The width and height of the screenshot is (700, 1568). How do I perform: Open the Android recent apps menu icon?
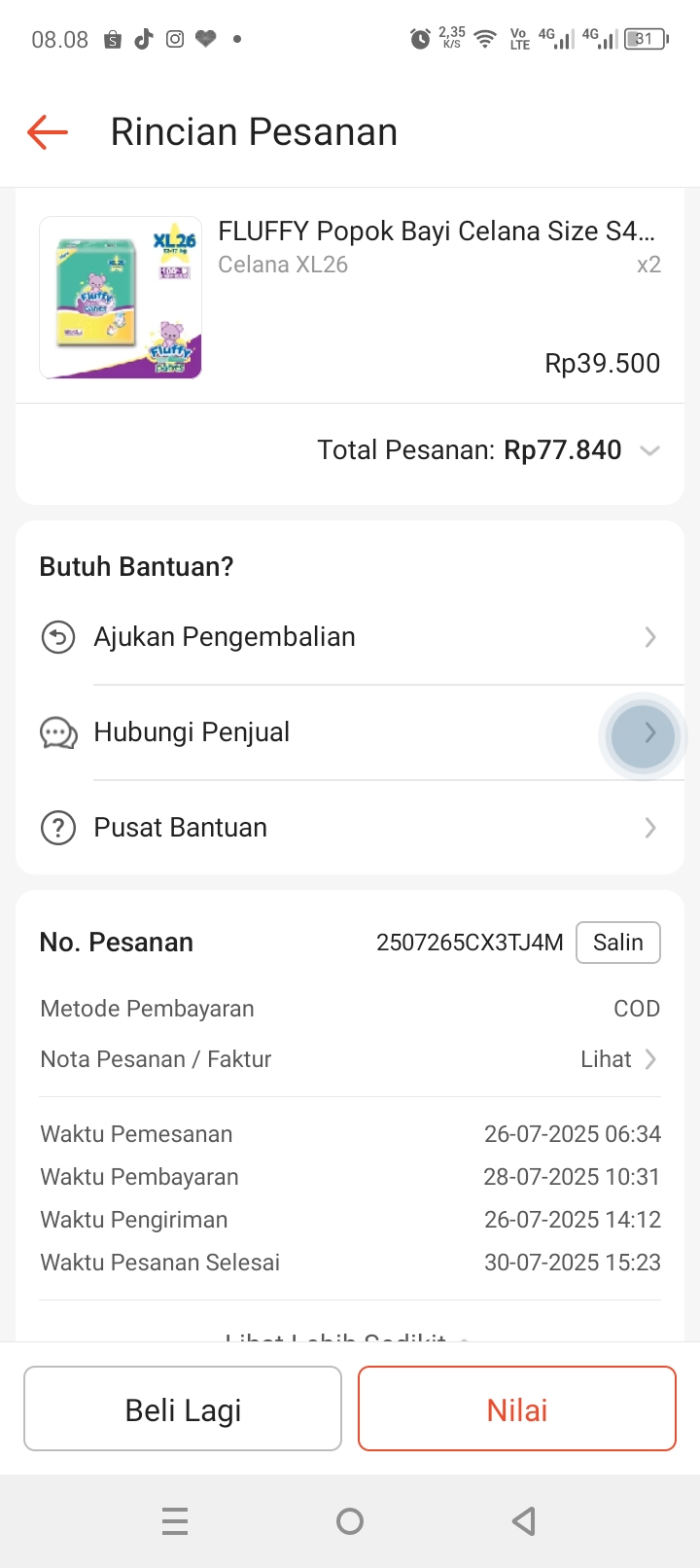pos(175,1521)
